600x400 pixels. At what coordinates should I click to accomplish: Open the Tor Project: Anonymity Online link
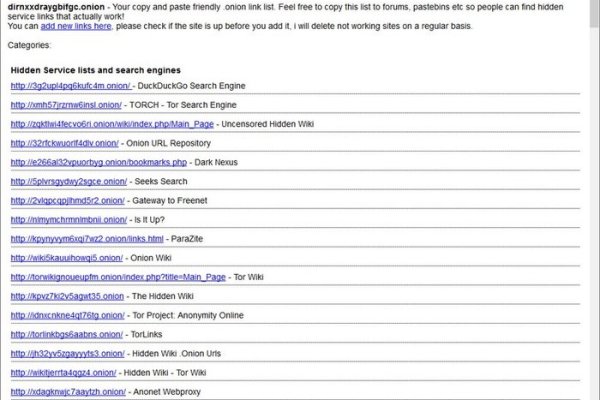click(x=68, y=315)
